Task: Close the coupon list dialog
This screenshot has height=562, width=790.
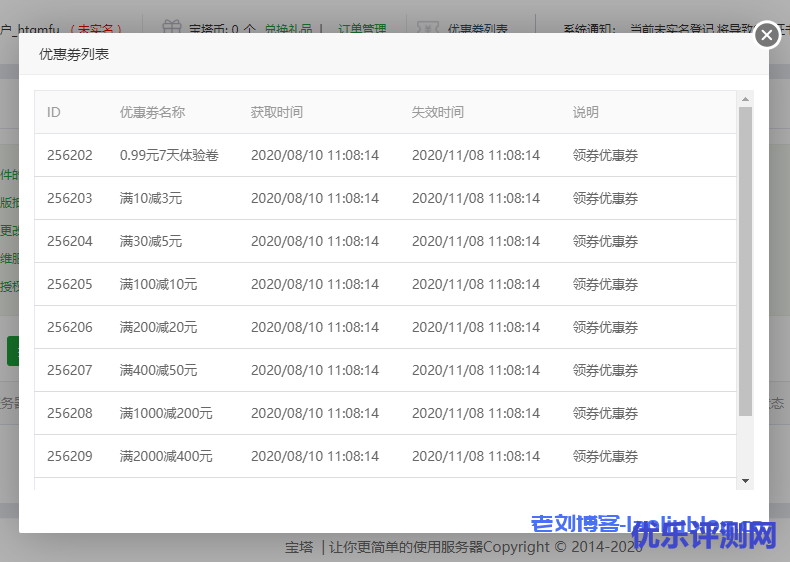Action: 766,35
